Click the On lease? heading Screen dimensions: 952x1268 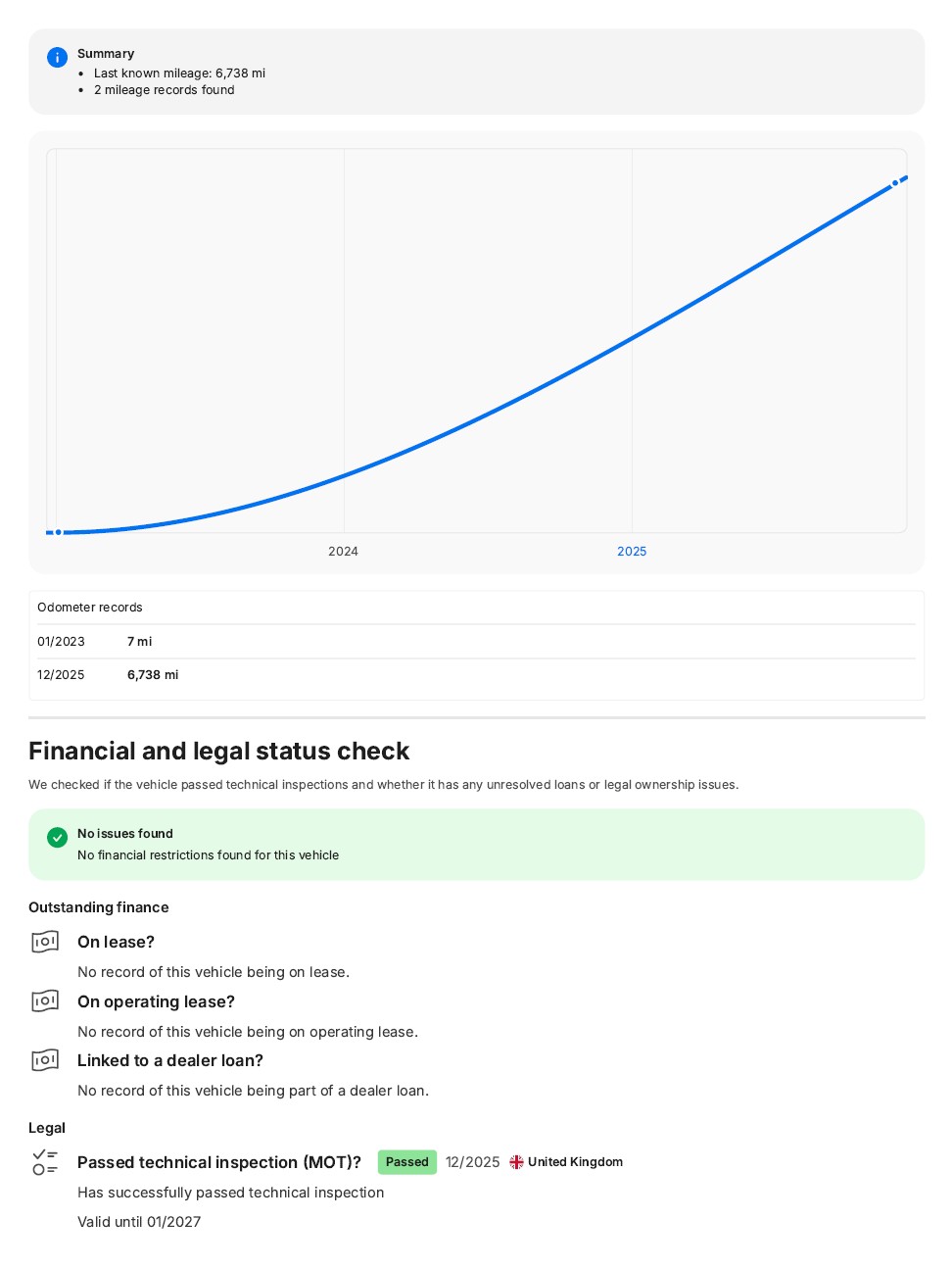pos(116,942)
